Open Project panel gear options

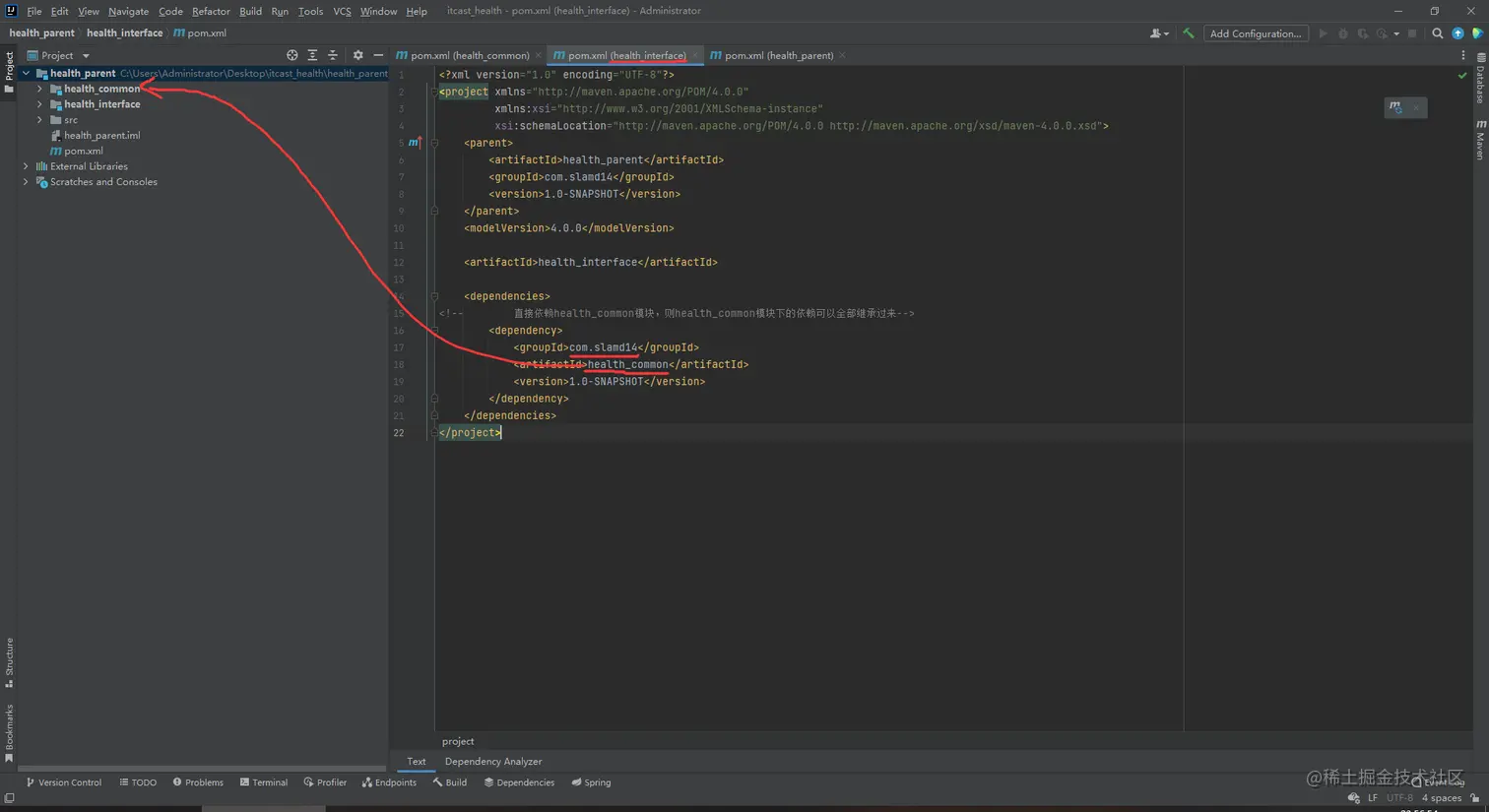point(357,55)
